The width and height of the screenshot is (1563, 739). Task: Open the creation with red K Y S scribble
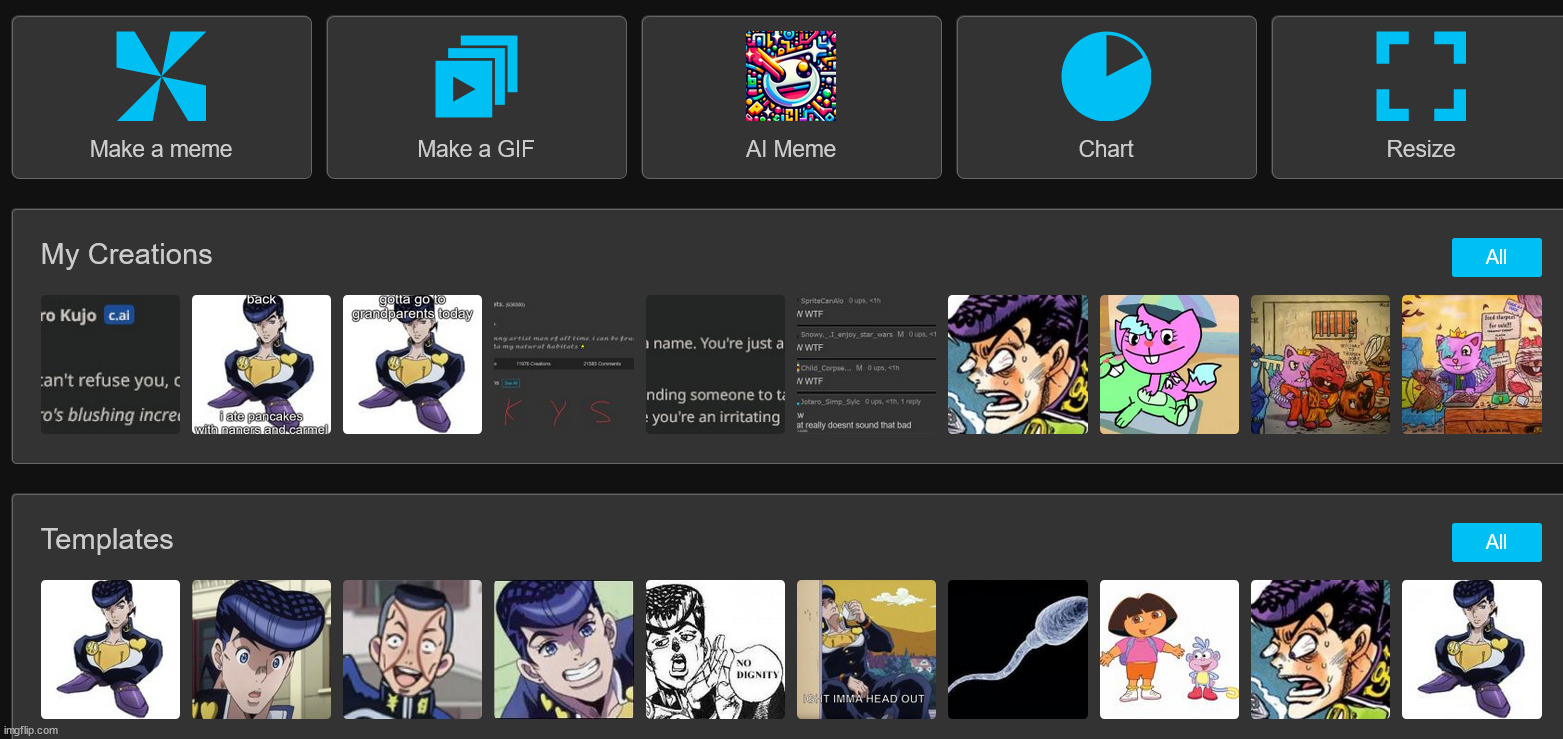[x=564, y=364]
